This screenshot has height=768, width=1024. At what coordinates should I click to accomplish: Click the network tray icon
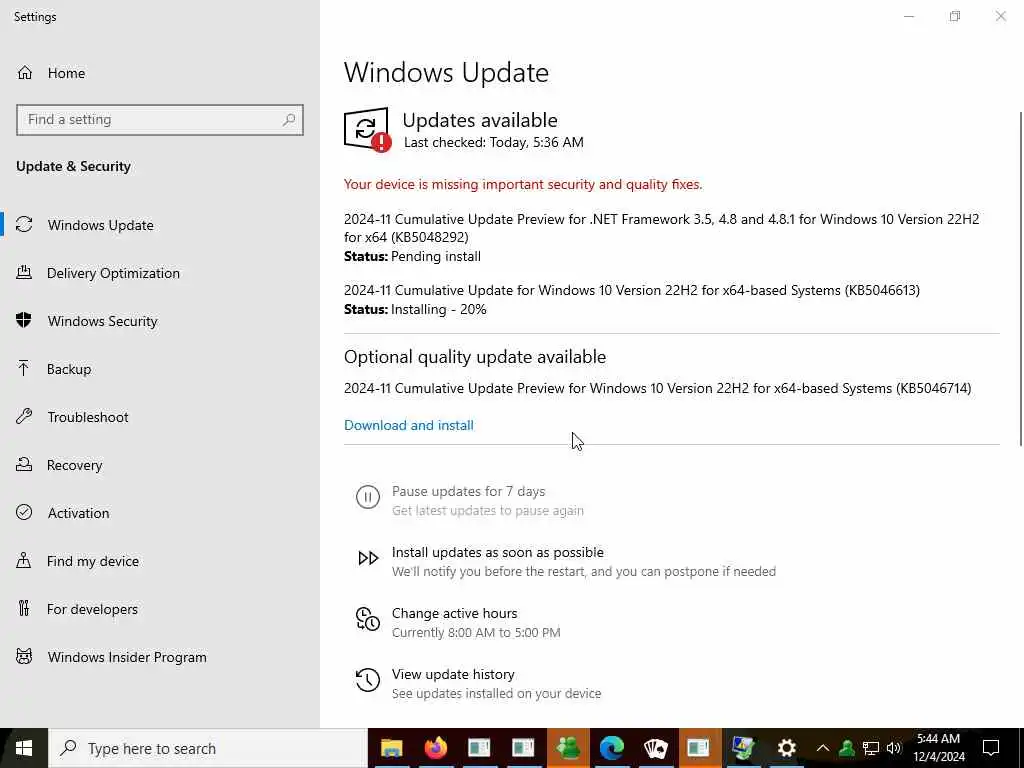[871, 748]
